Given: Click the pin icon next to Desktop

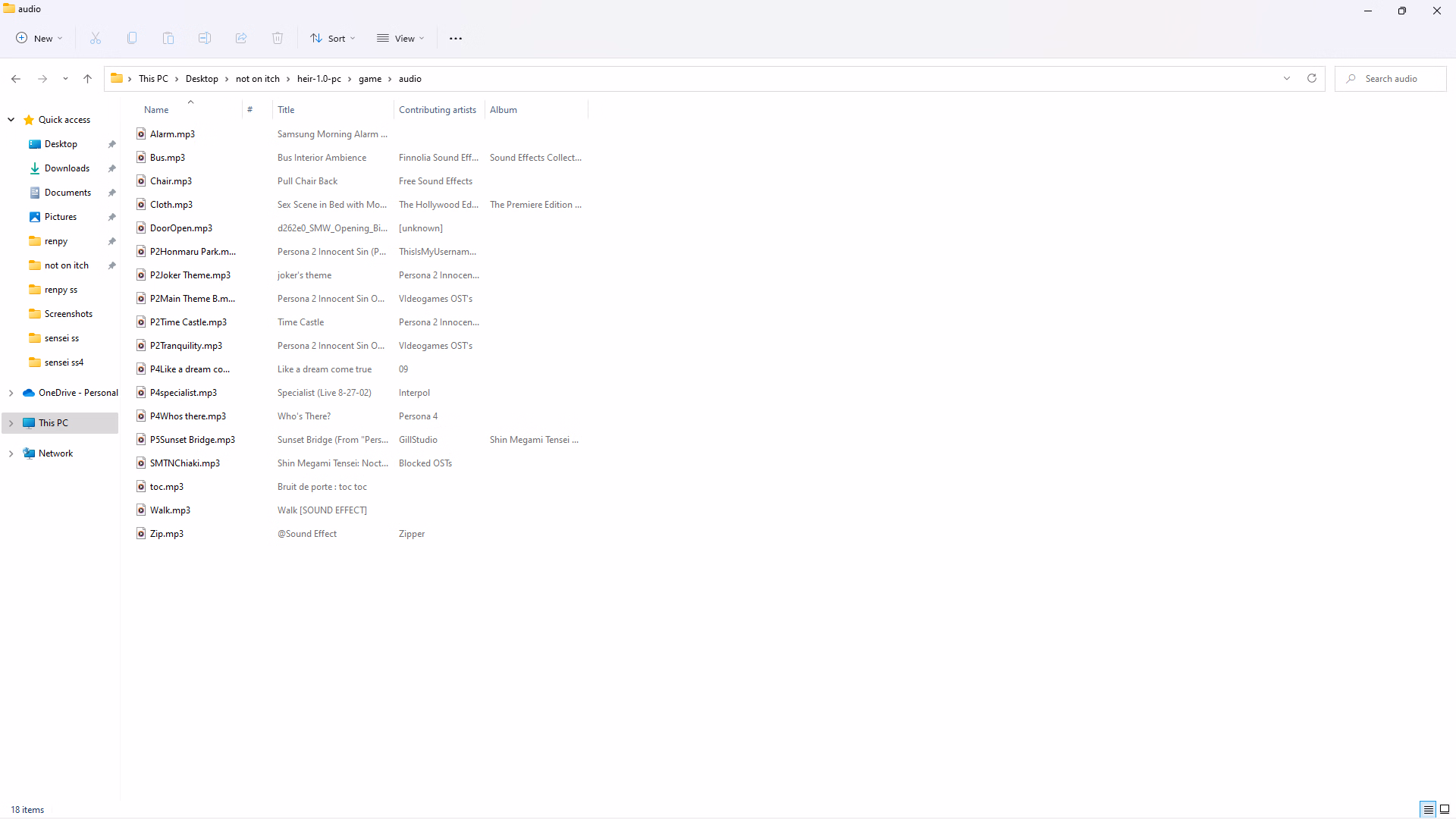Looking at the screenshot, I should pyautogui.click(x=112, y=144).
